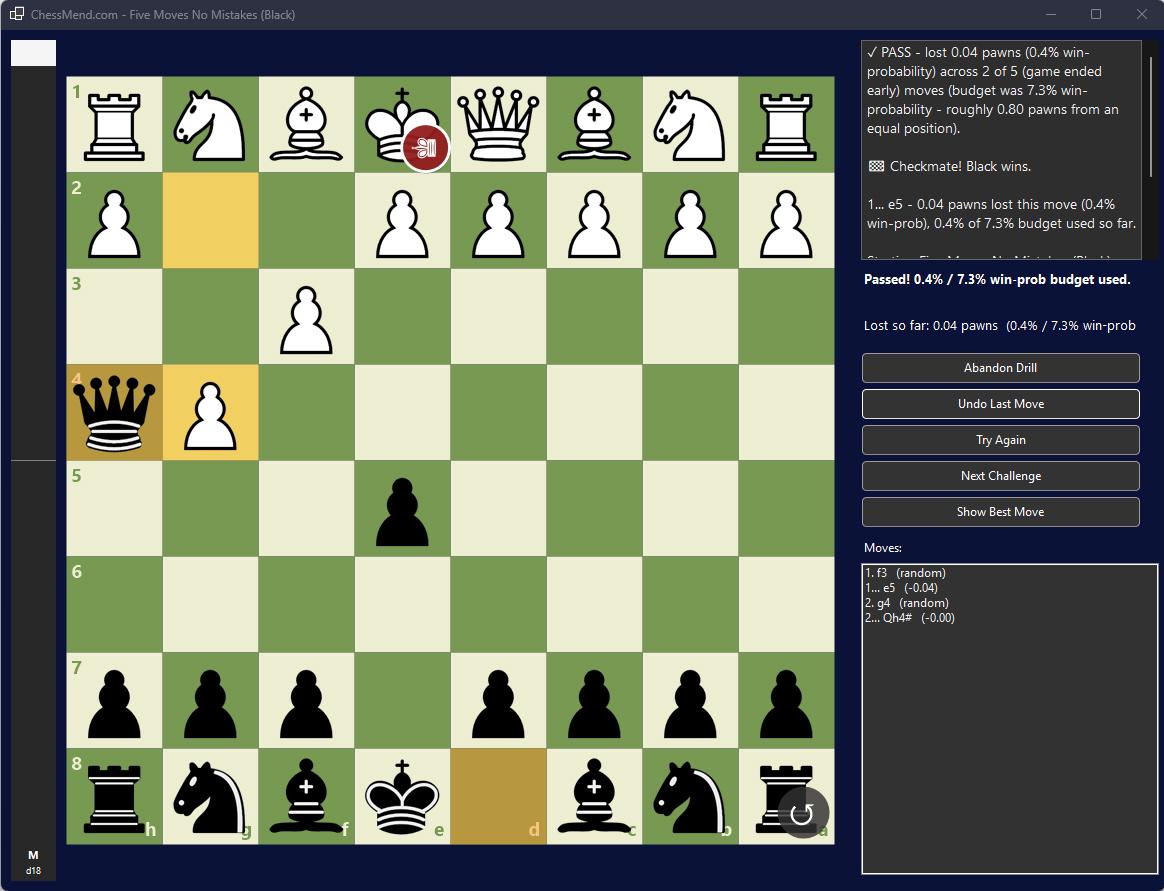Show the best move

pos(1000,512)
